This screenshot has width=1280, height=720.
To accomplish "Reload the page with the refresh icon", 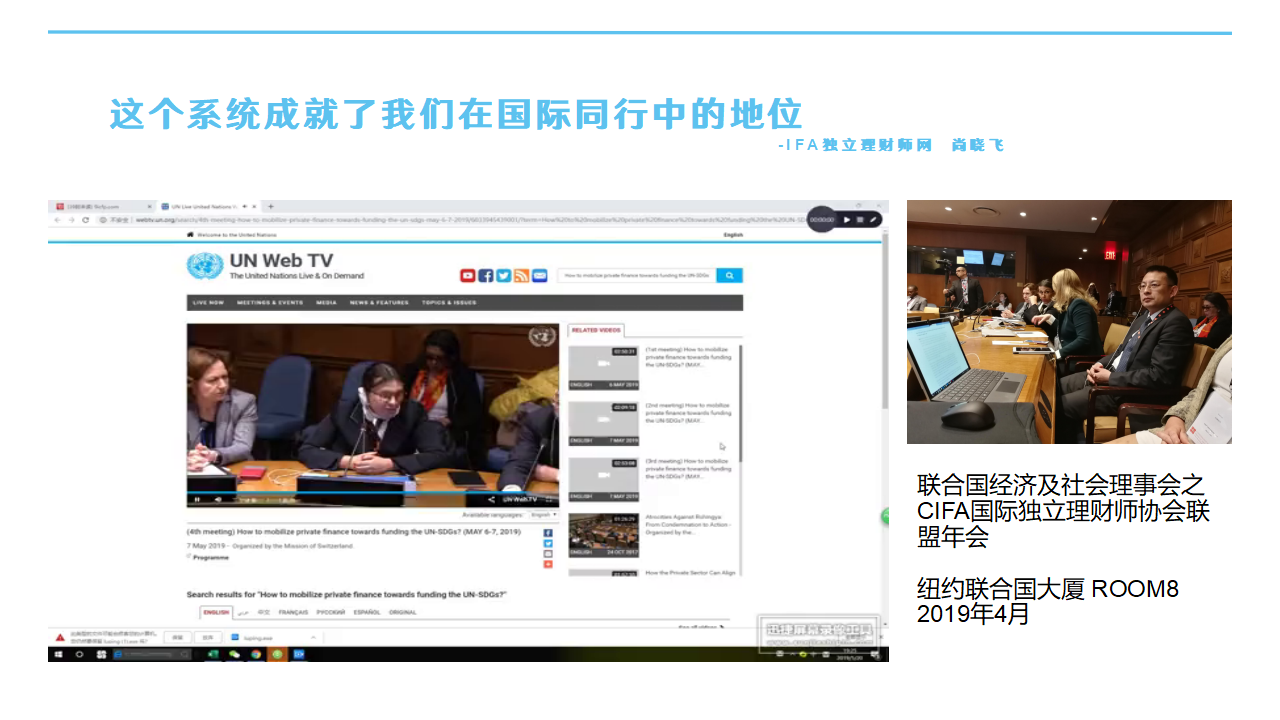I will pos(86,219).
